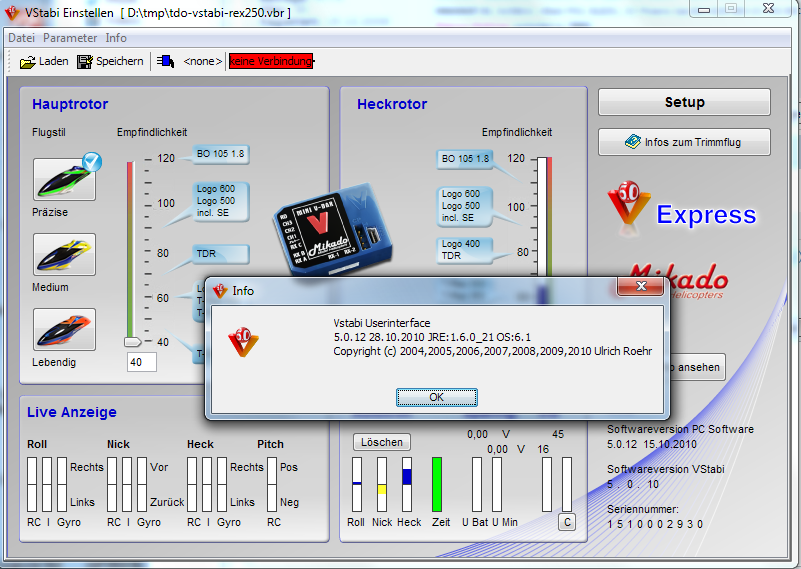The height and width of the screenshot is (569, 801).
Task: Select the Medium flight style helicopter
Action: tap(64, 254)
